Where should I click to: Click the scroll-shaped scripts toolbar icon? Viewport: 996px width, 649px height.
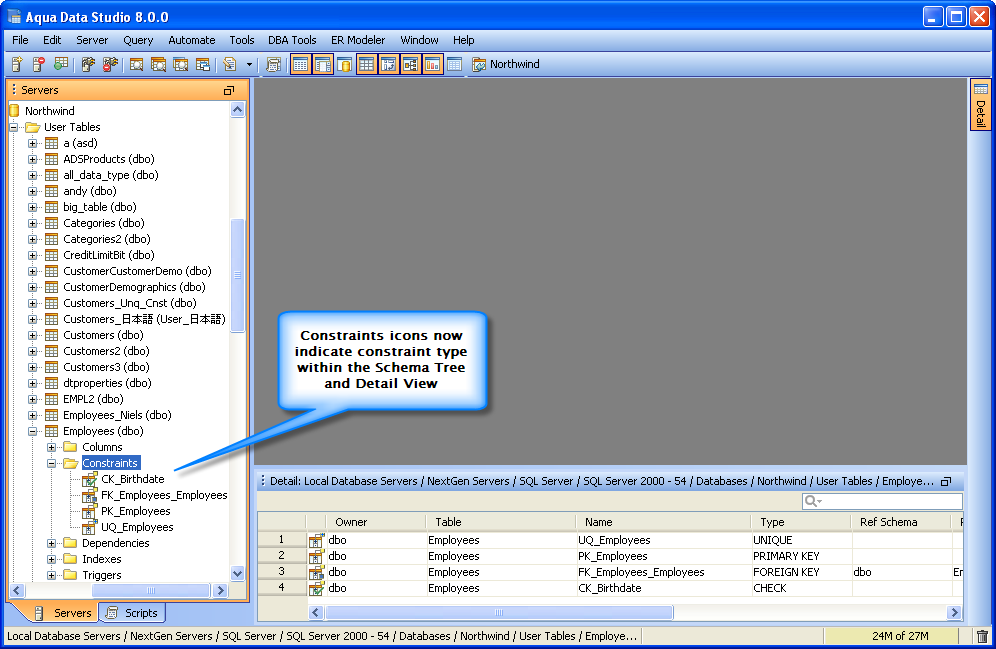[274, 64]
